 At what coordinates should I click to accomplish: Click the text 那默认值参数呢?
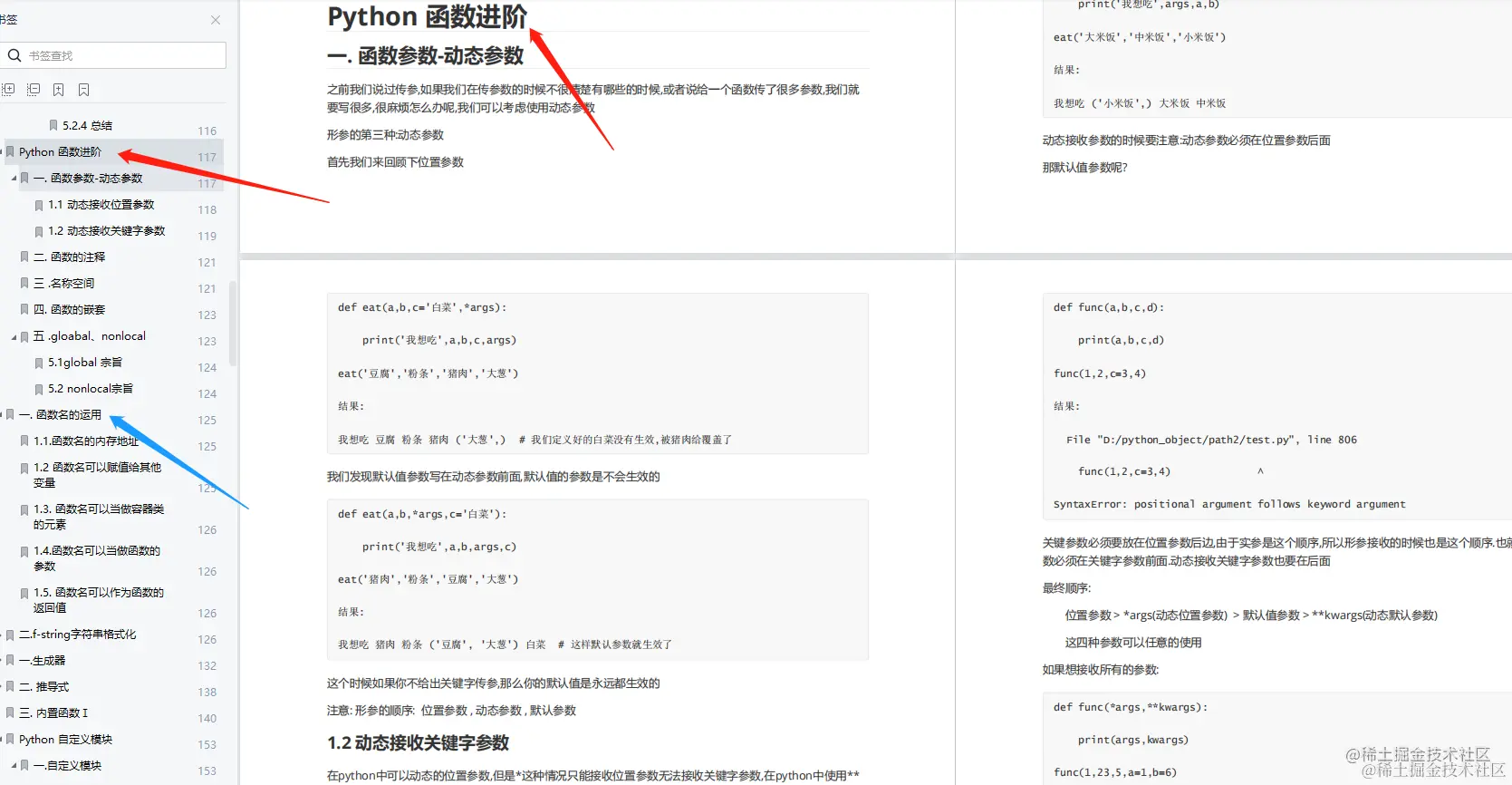click(x=1084, y=168)
